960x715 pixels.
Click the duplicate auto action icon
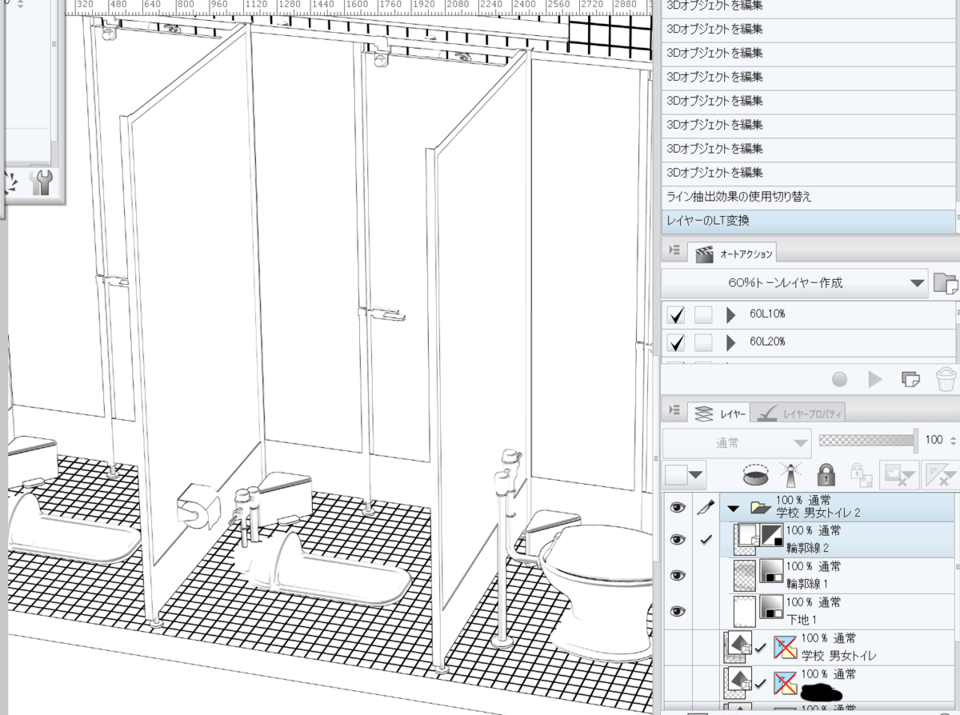tap(910, 379)
